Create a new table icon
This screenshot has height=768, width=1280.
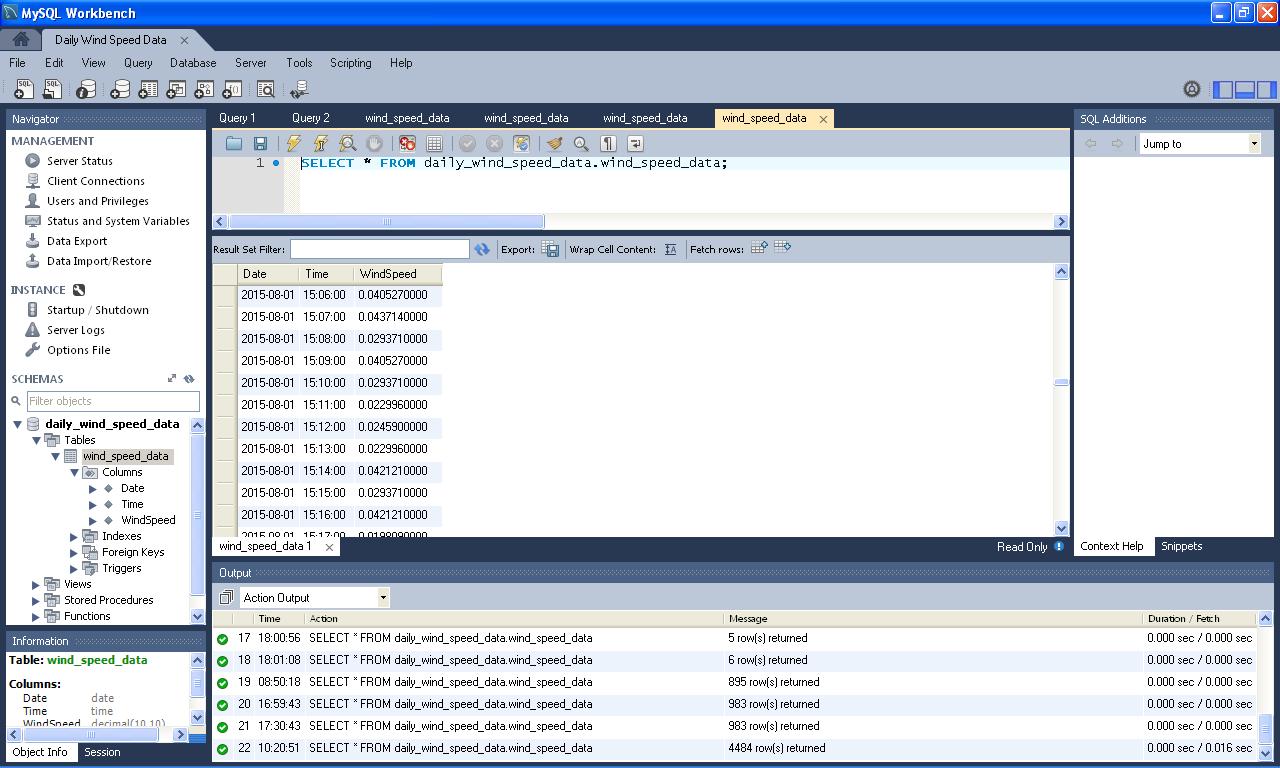[148, 89]
